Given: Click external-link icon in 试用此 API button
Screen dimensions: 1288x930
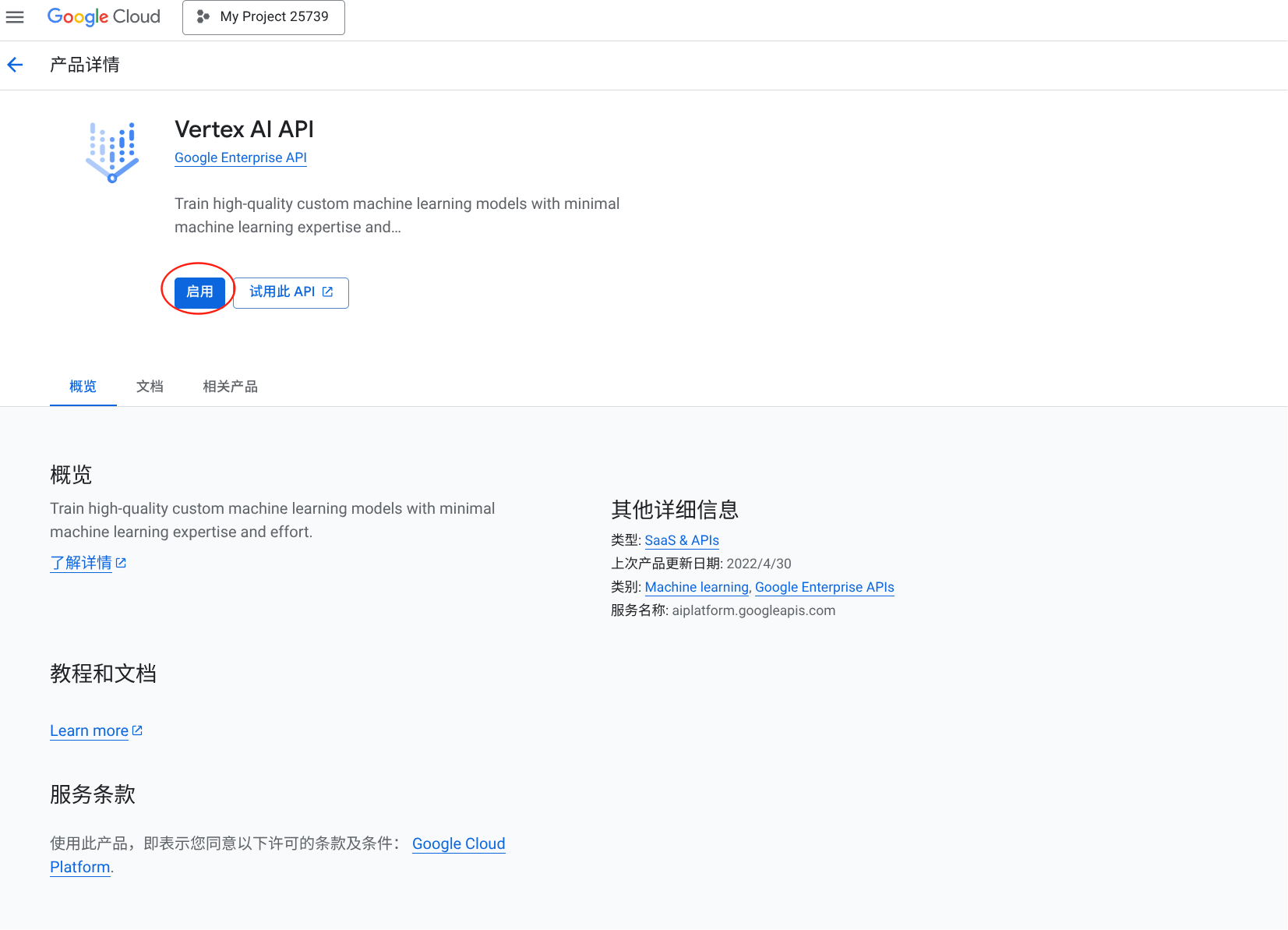Looking at the screenshot, I should pos(328,292).
